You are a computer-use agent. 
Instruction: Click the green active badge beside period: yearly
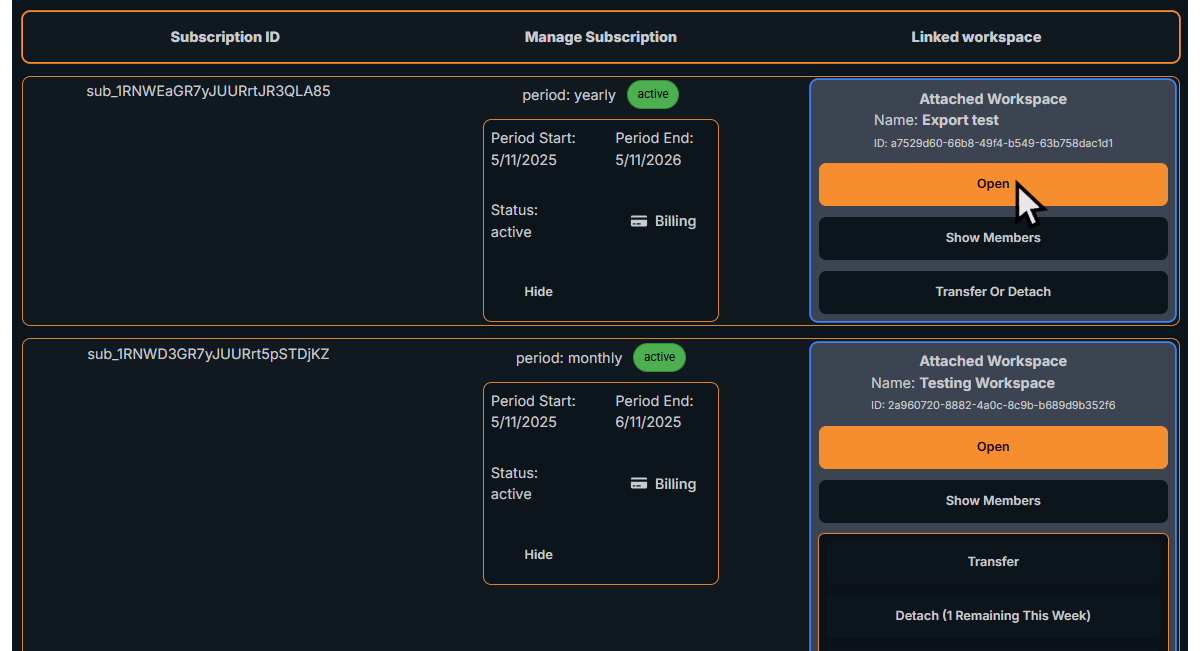click(x=652, y=94)
